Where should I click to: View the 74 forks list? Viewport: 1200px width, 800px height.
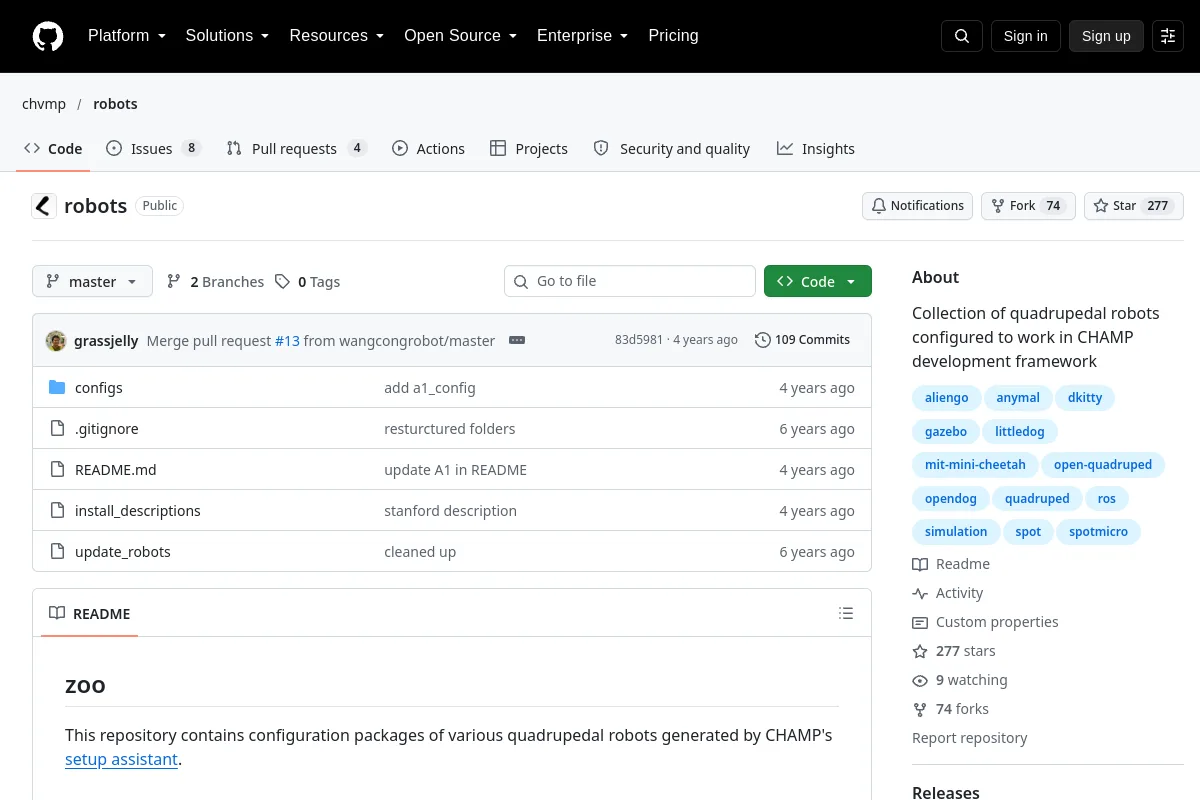[x=950, y=709]
